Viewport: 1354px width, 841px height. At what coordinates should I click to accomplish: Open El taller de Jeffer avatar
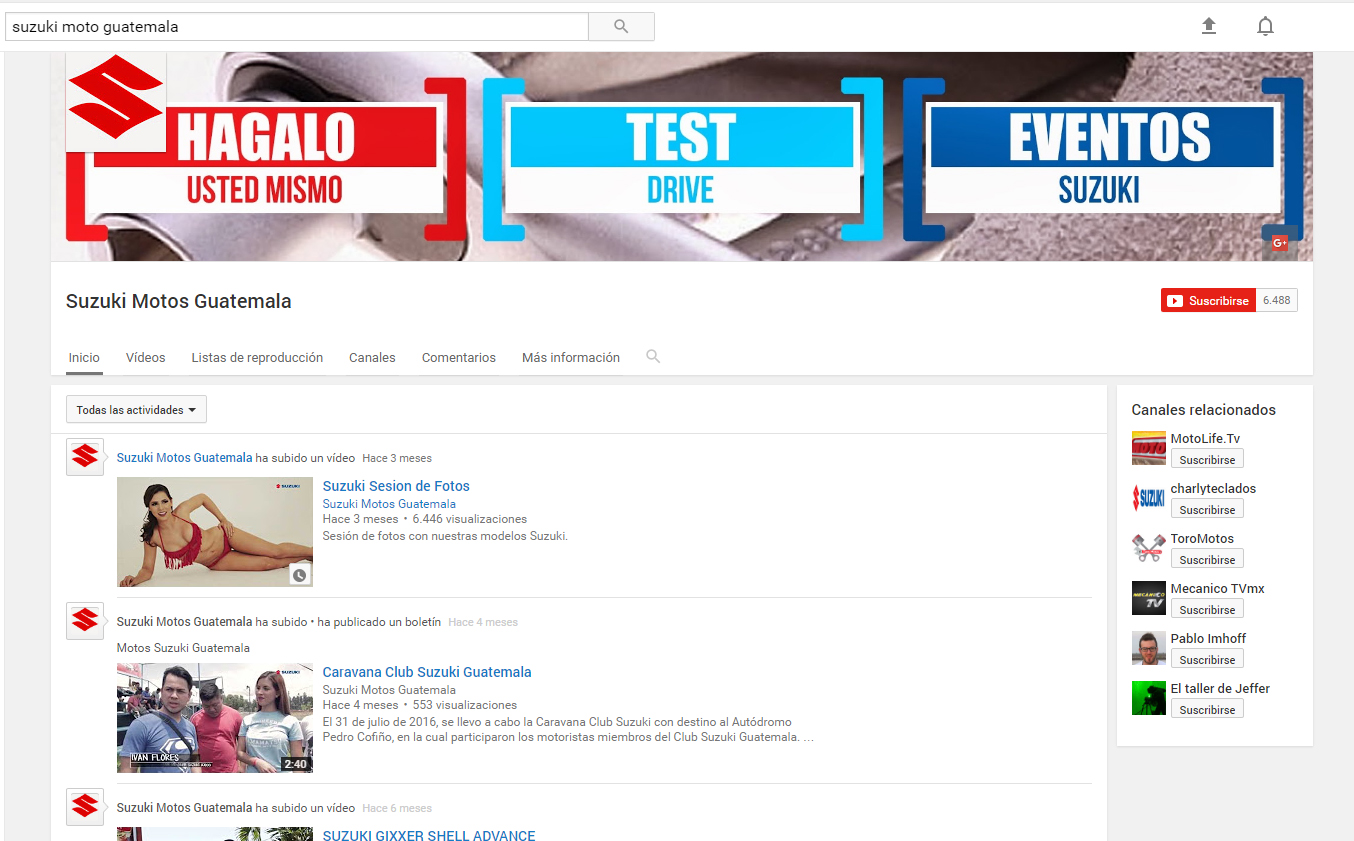(1149, 698)
